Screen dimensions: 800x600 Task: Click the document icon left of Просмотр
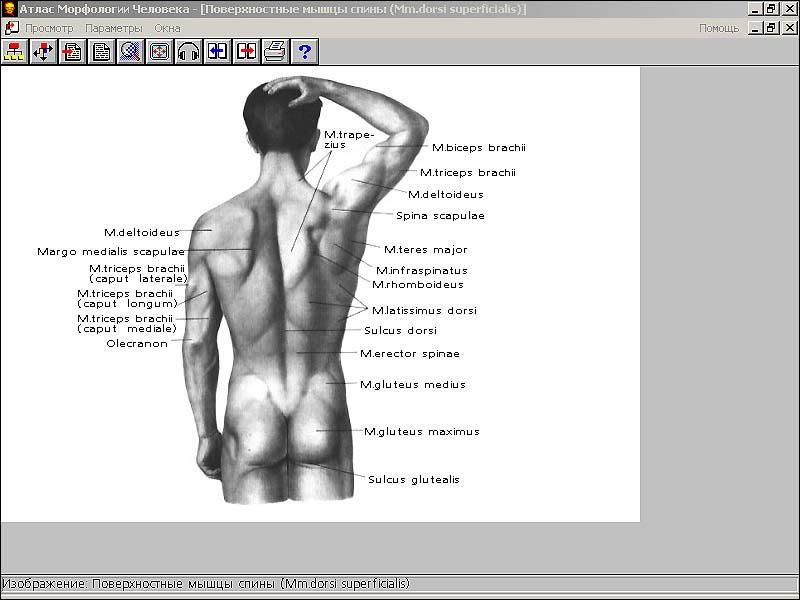(x=11, y=28)
